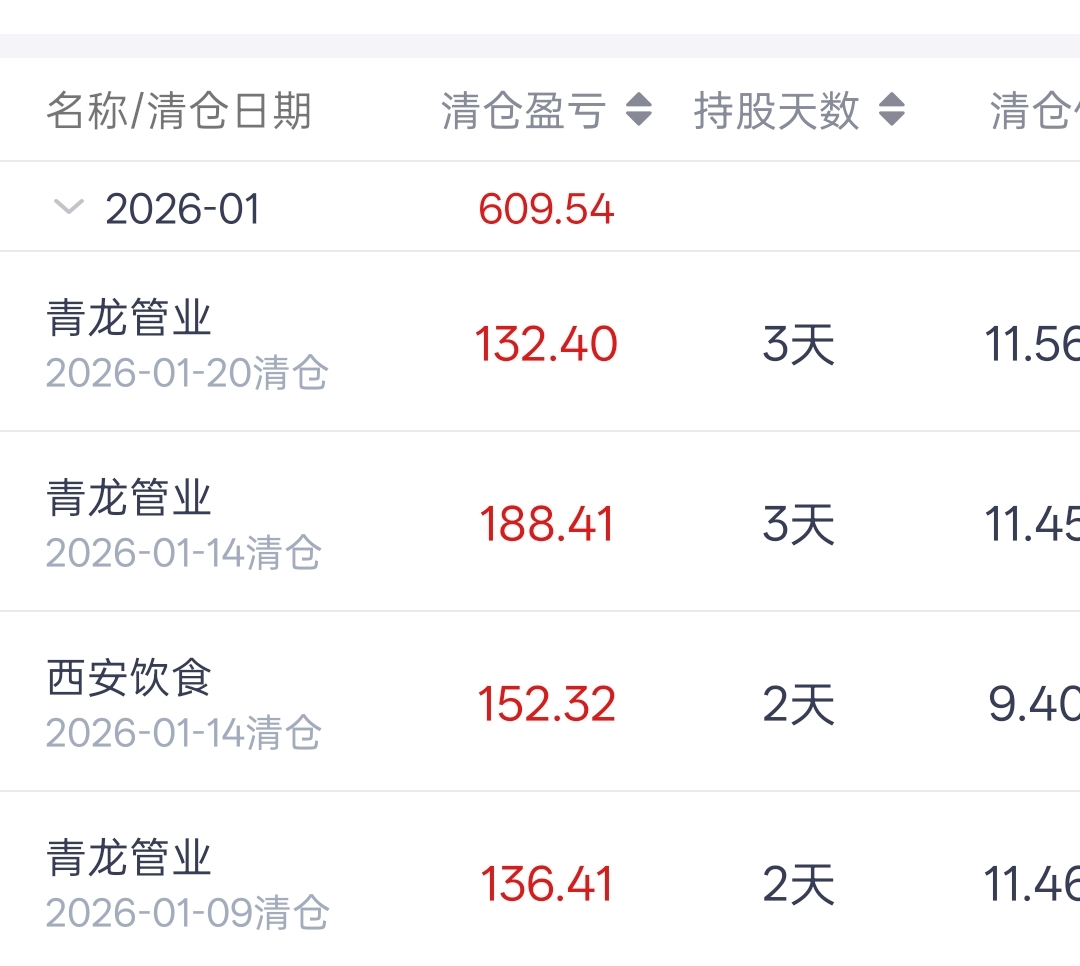
Task: Tap 3天 in the 2026-01-20 row
Action: tap(798, 345)
